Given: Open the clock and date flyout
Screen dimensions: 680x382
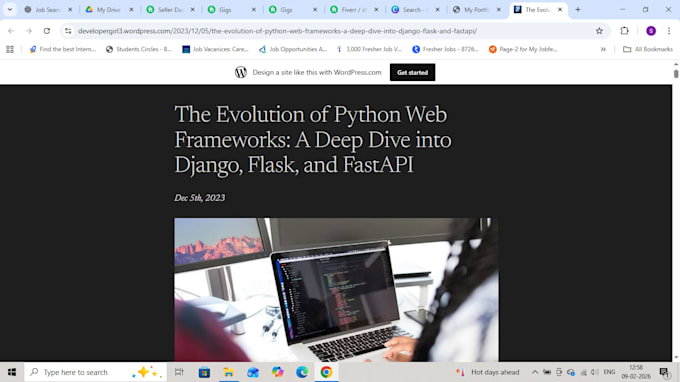Looking at the screenshot, I should tap(636, 372).
